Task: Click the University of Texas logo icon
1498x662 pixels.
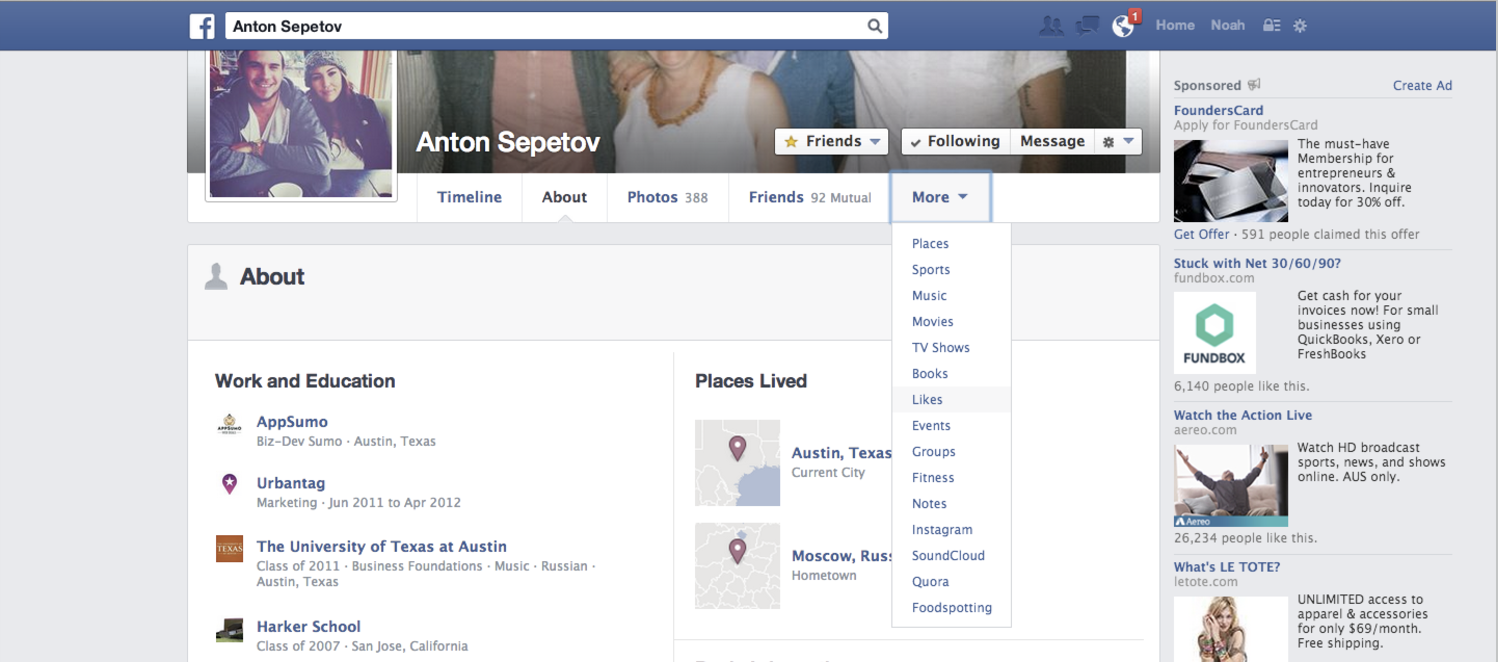Action: [229, 549]
